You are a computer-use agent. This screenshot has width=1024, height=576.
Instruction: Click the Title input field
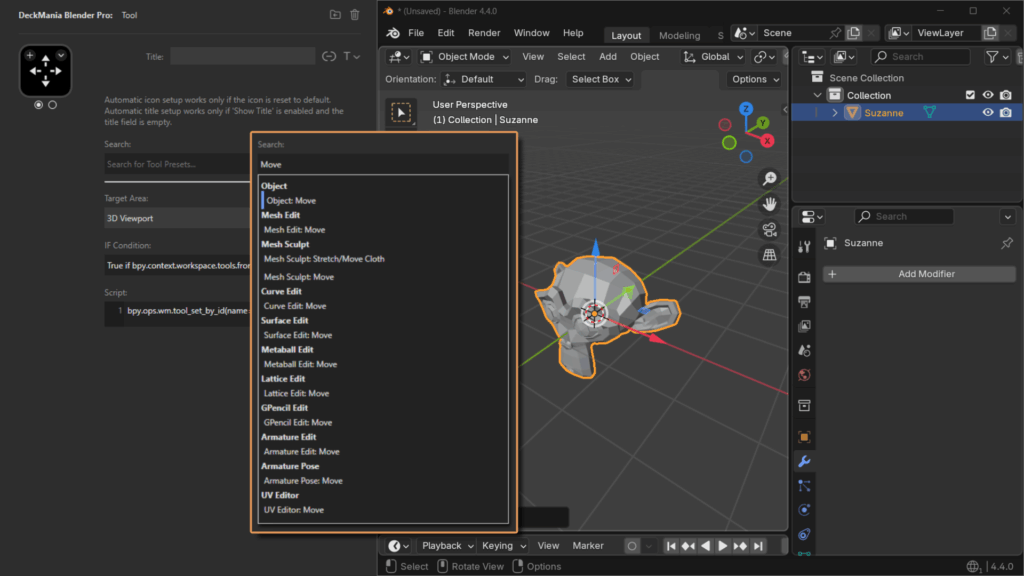242,56
